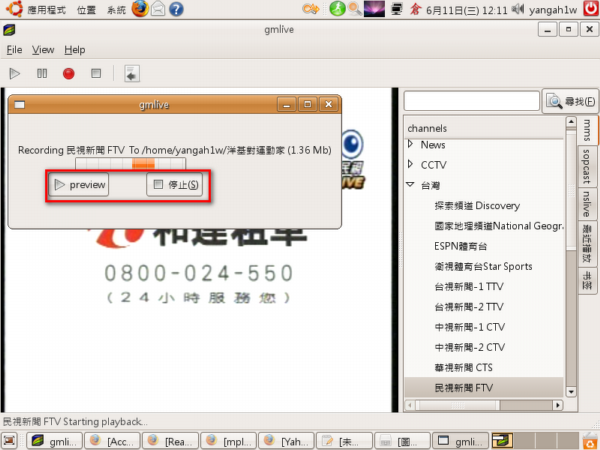This screenshot has height=450, width=600.
Task: Select the National Geographic channel
Action: point(499,226)
